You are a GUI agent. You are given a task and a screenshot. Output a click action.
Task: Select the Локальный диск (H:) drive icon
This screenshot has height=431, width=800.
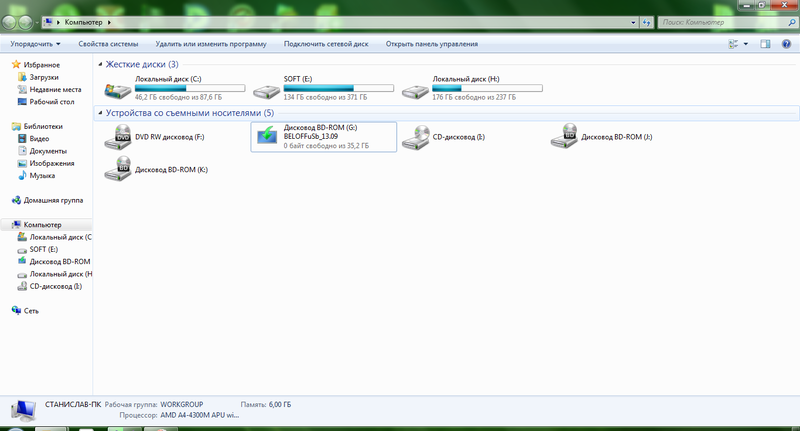(415, 91)
